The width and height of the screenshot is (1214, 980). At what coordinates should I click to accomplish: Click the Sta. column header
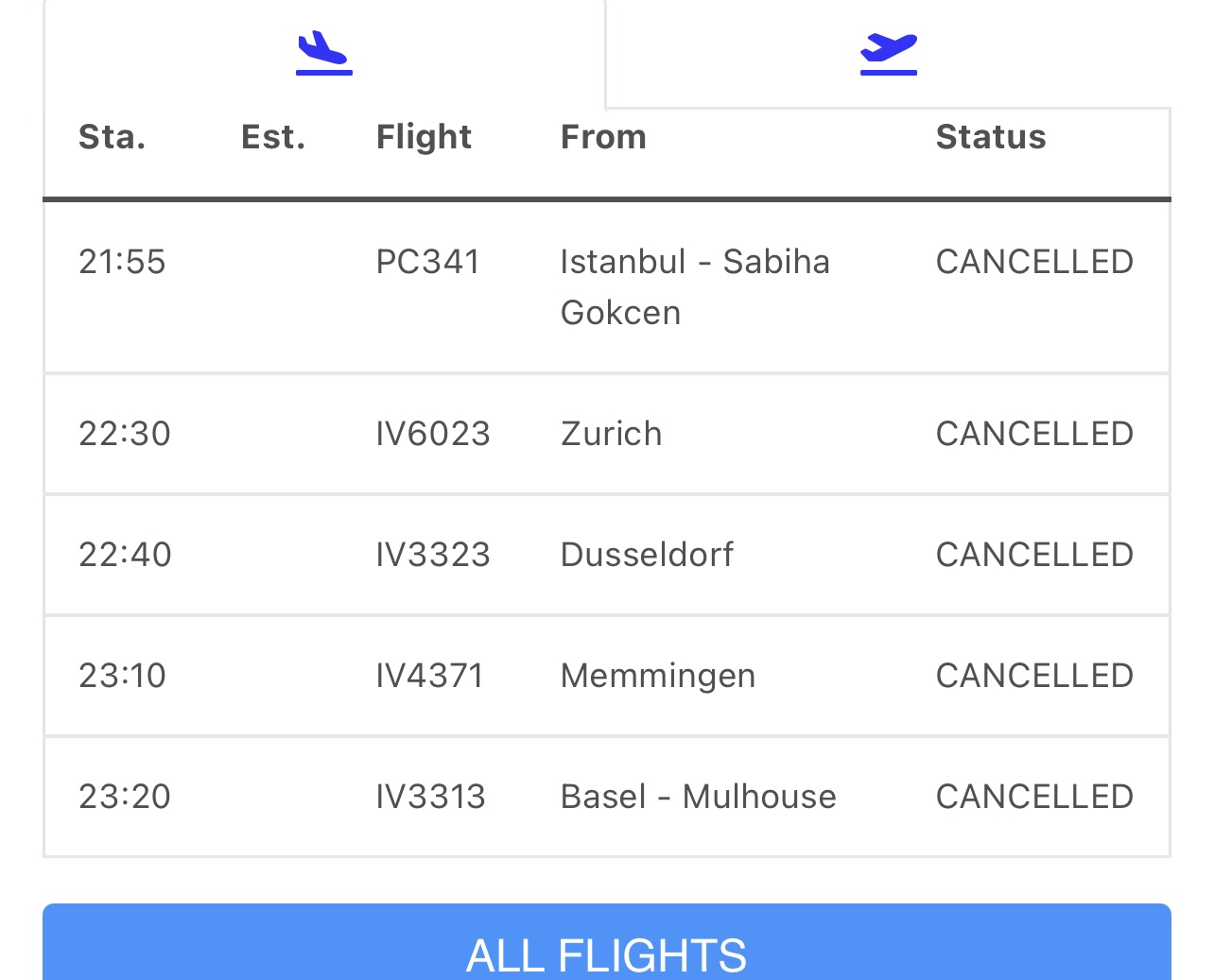113,137
